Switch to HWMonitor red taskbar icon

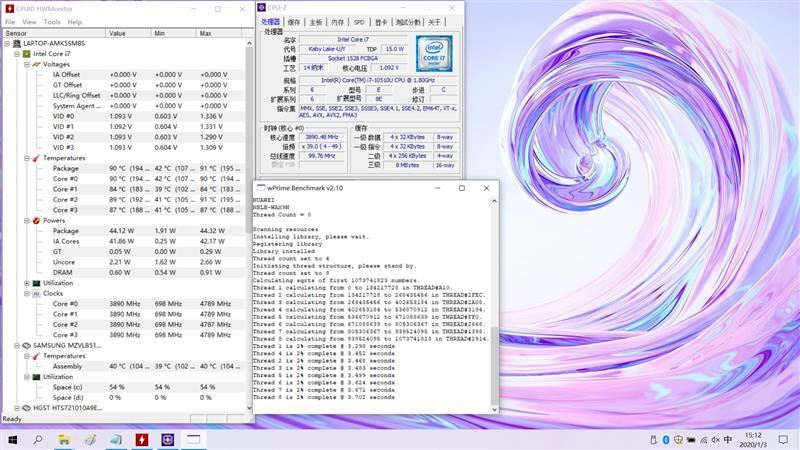tap(142, 439)
